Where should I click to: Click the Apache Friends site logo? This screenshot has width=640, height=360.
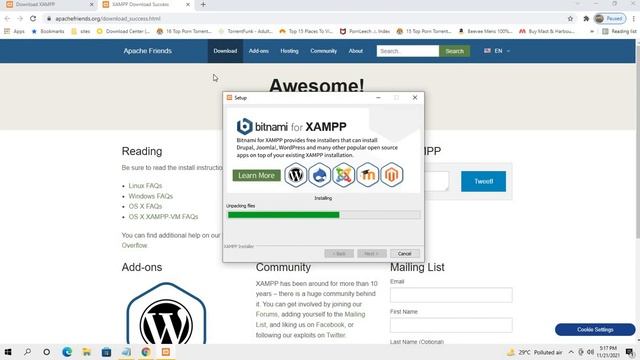click(148, 51)
